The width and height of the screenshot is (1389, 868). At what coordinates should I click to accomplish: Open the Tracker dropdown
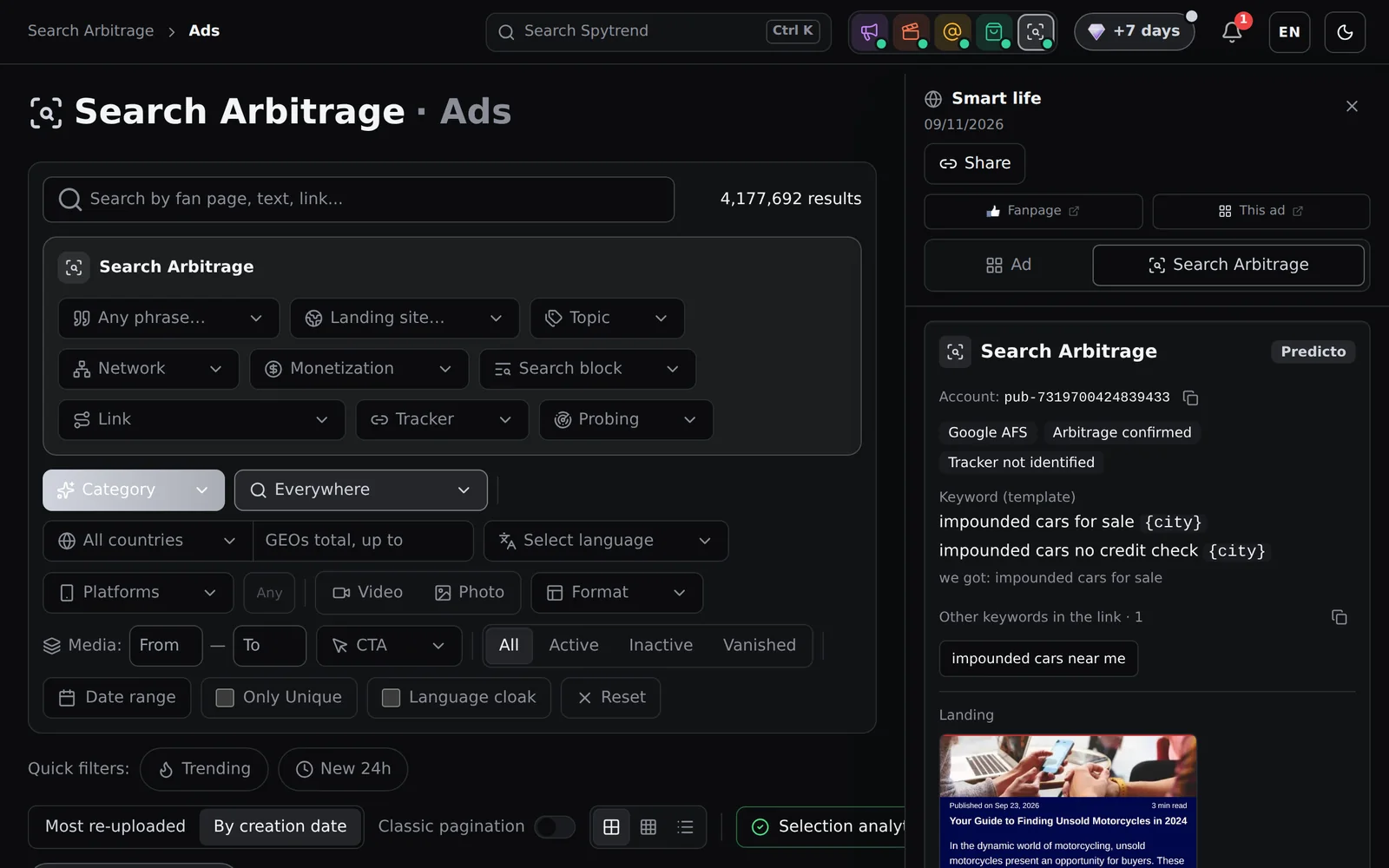coord(442,420)
